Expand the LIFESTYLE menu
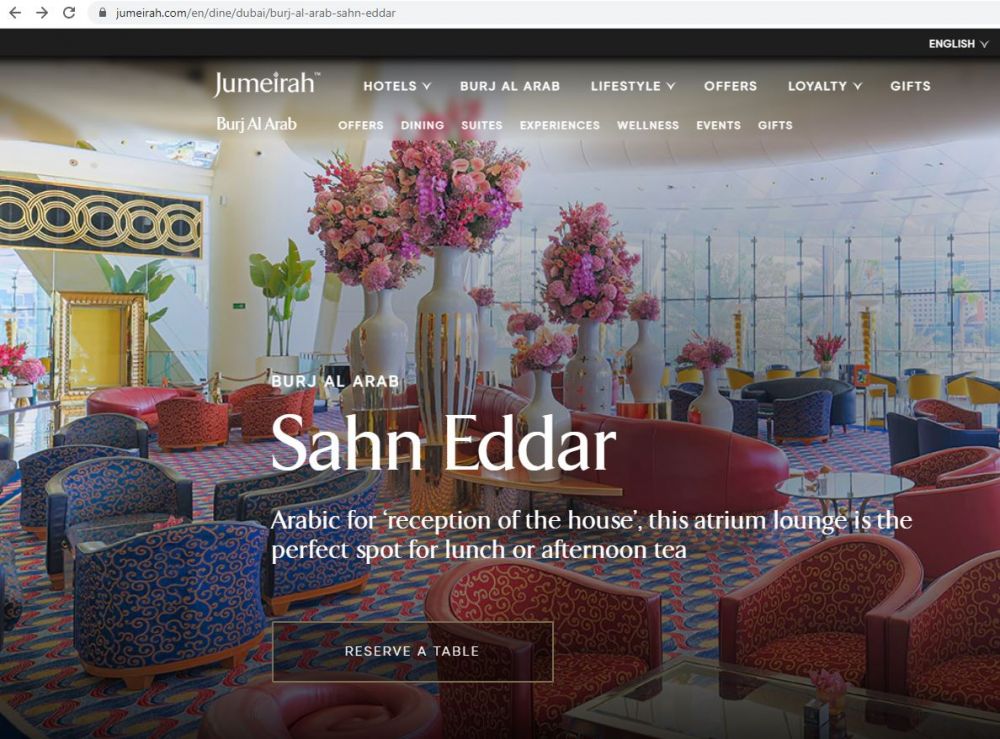The width and height of the screenshot is (1000, 739). tap(633, 86)
